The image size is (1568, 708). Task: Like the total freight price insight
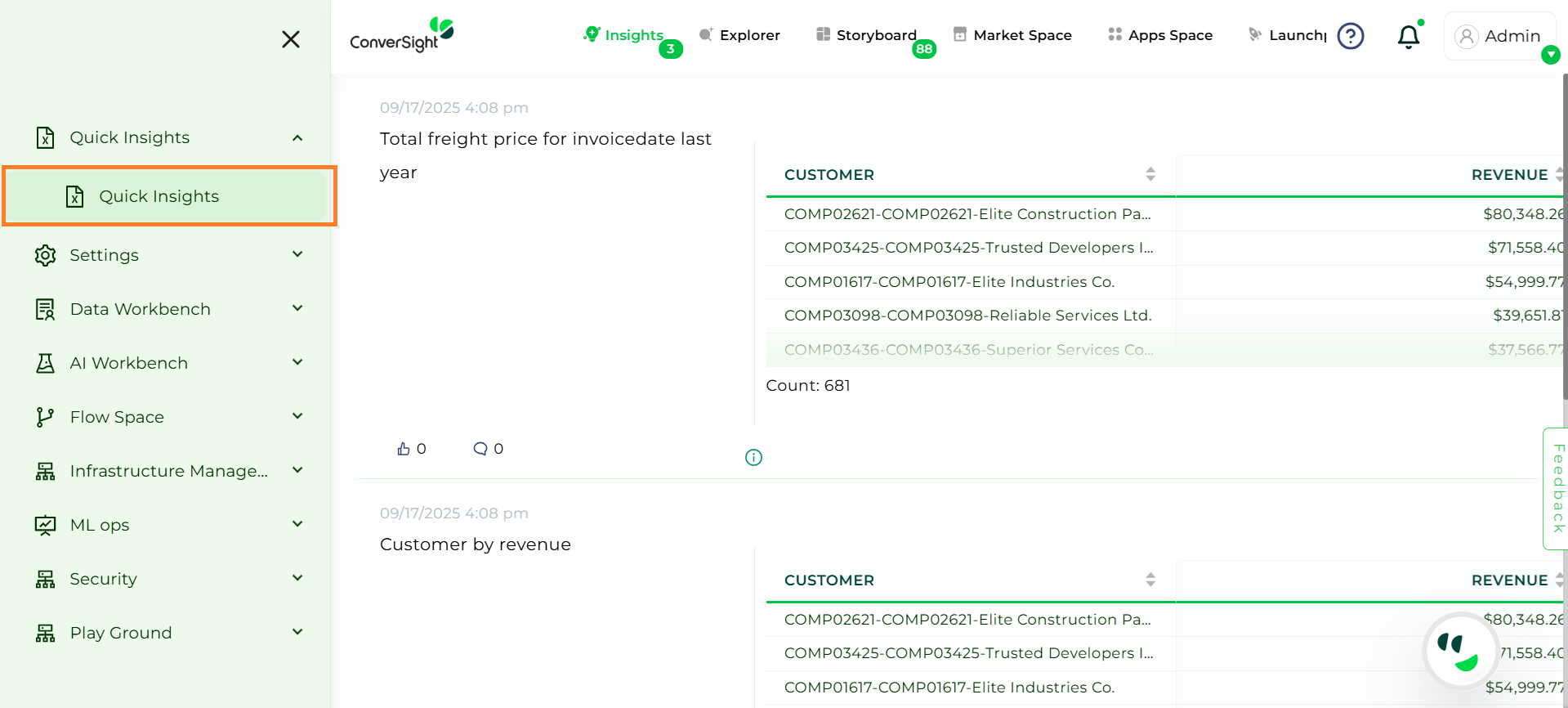(x=404, y=449)
